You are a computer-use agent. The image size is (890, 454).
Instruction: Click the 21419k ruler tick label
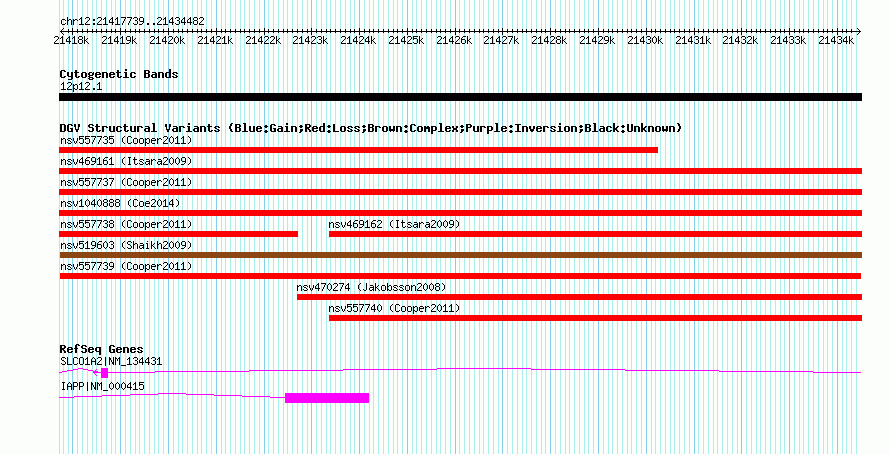click(119, 41)
